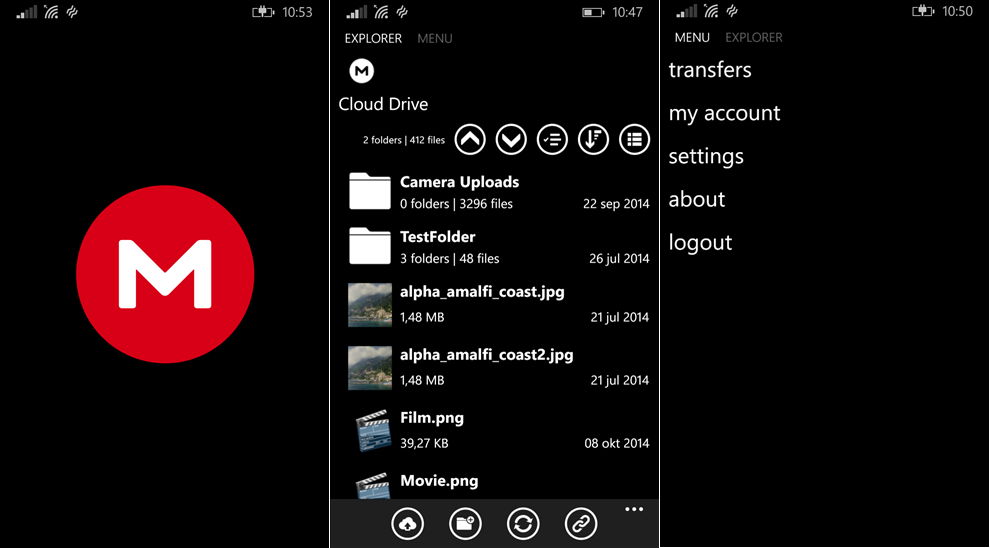Tap 10:50 clock in menu screen

(x=957, y=11)
